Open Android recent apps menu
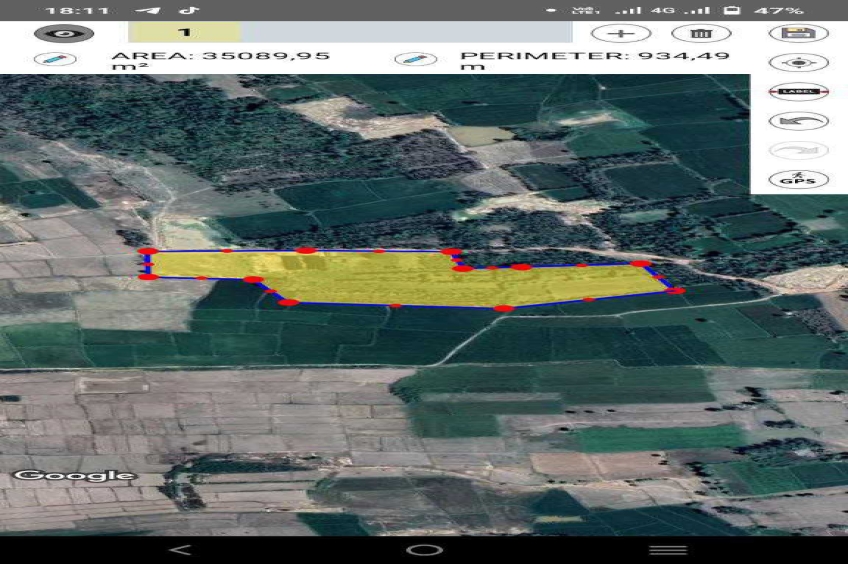The image size is (848, 564). 668,550
